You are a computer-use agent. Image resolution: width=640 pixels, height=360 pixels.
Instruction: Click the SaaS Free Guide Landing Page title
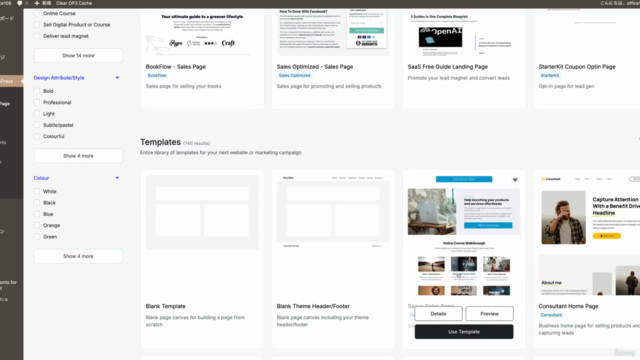[447, 67]
